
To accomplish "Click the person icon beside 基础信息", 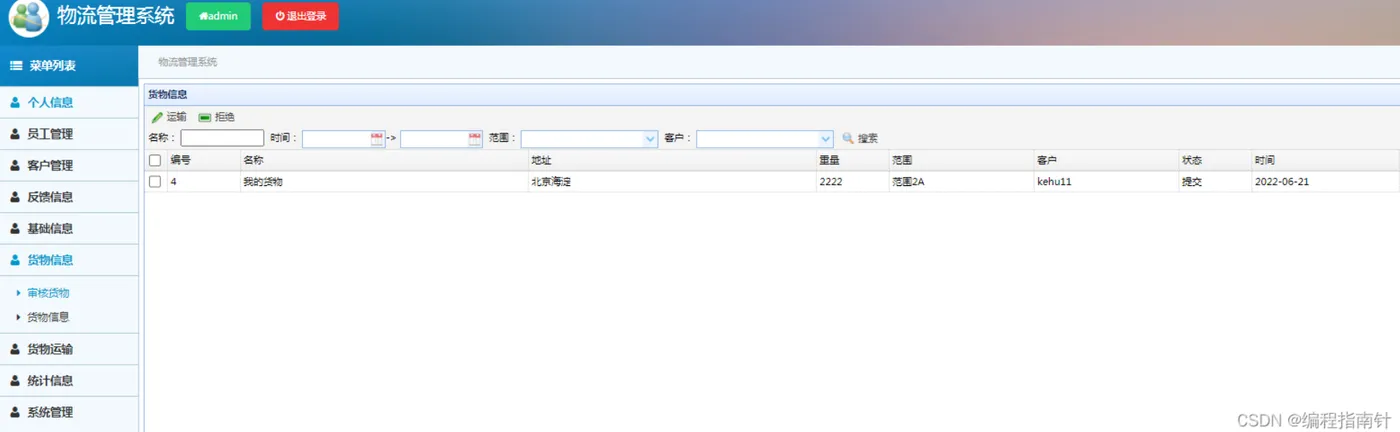I will (15, 228).
